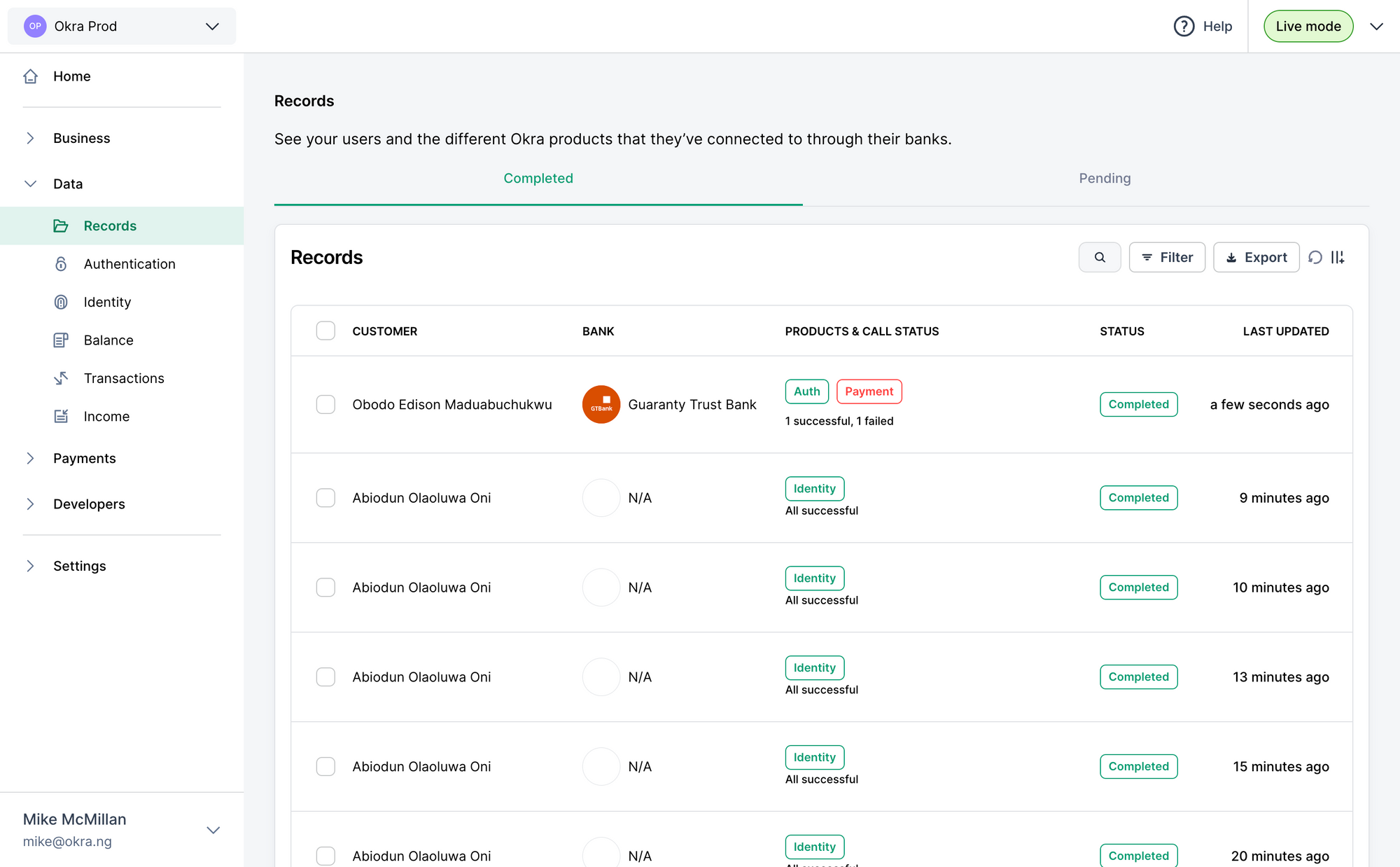Open the Income sidebar item

pos(106,416)
